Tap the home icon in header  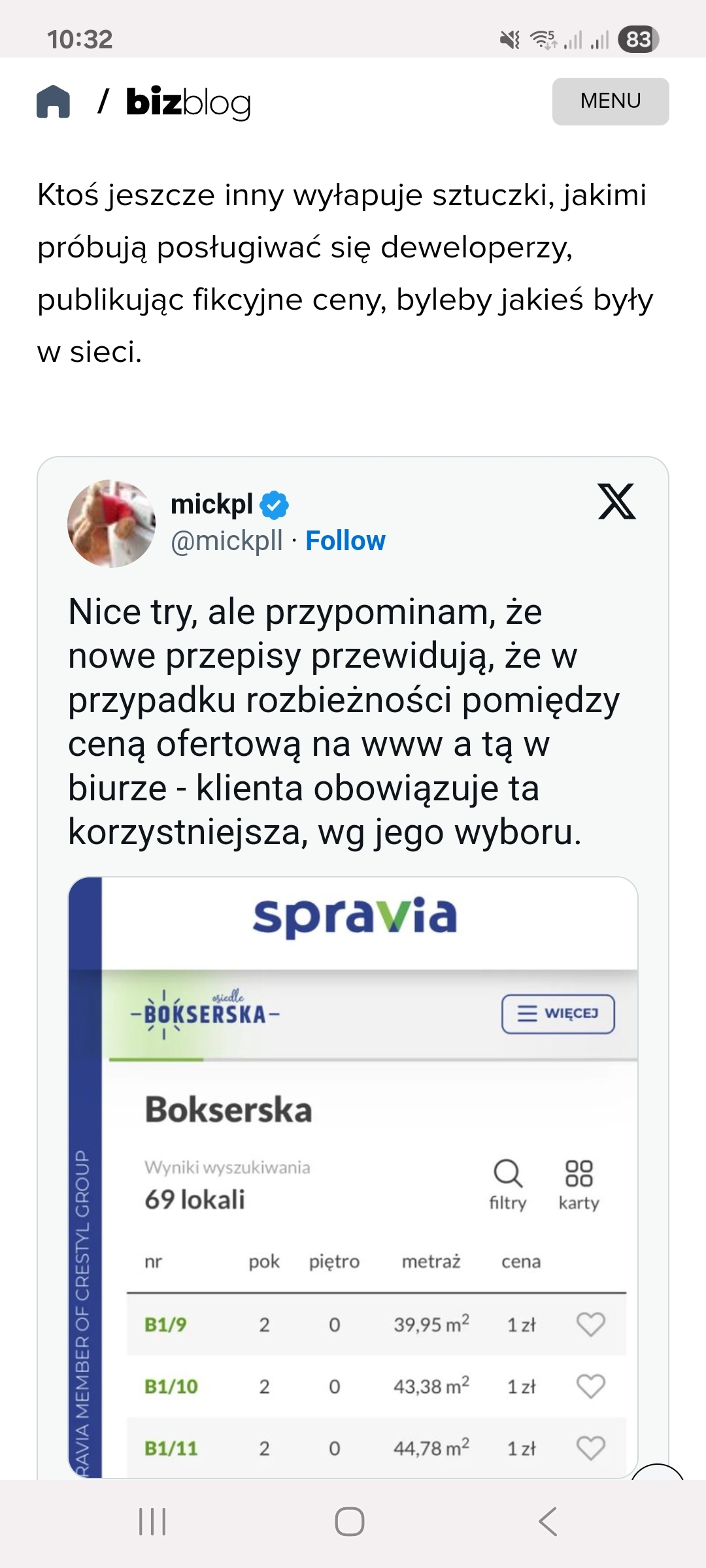pyautogui.click(x=53, y=102)
